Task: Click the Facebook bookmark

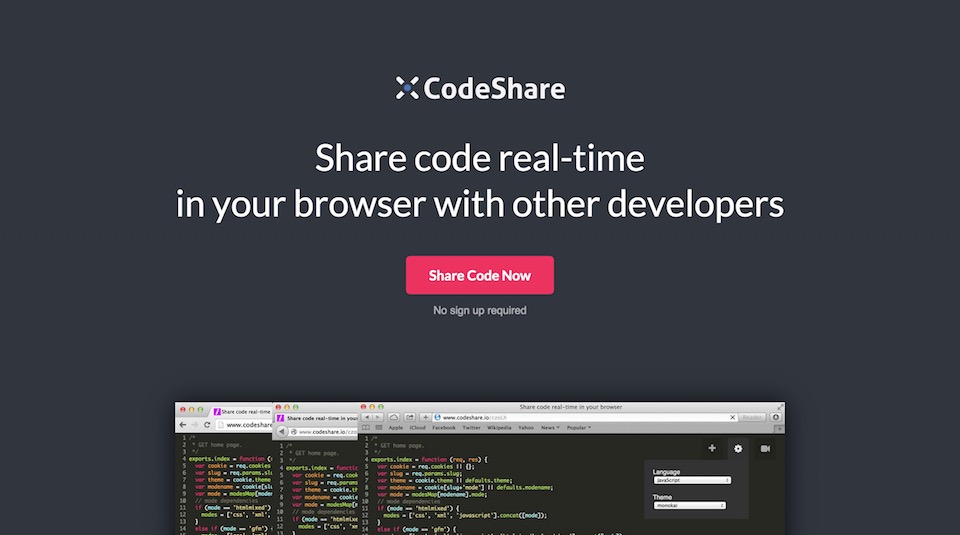Action: 444,428
